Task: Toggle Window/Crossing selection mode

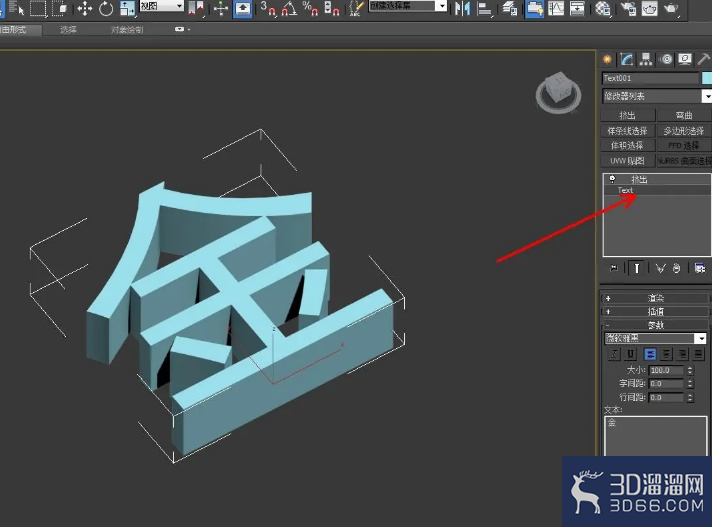Action: (x=59, y=8)
